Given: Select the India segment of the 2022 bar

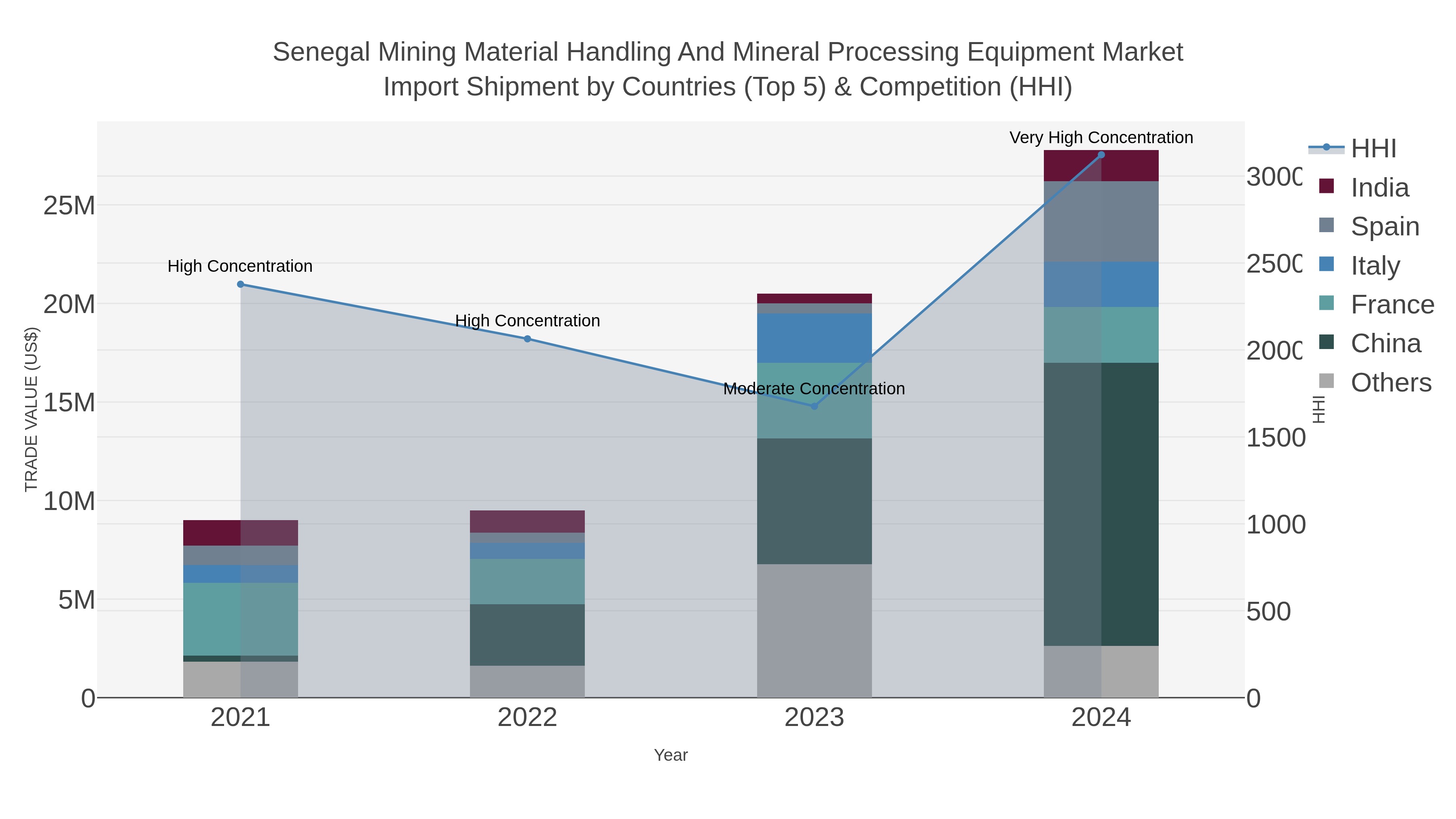Looking at the screenshot, I should [x=527, y=522].
